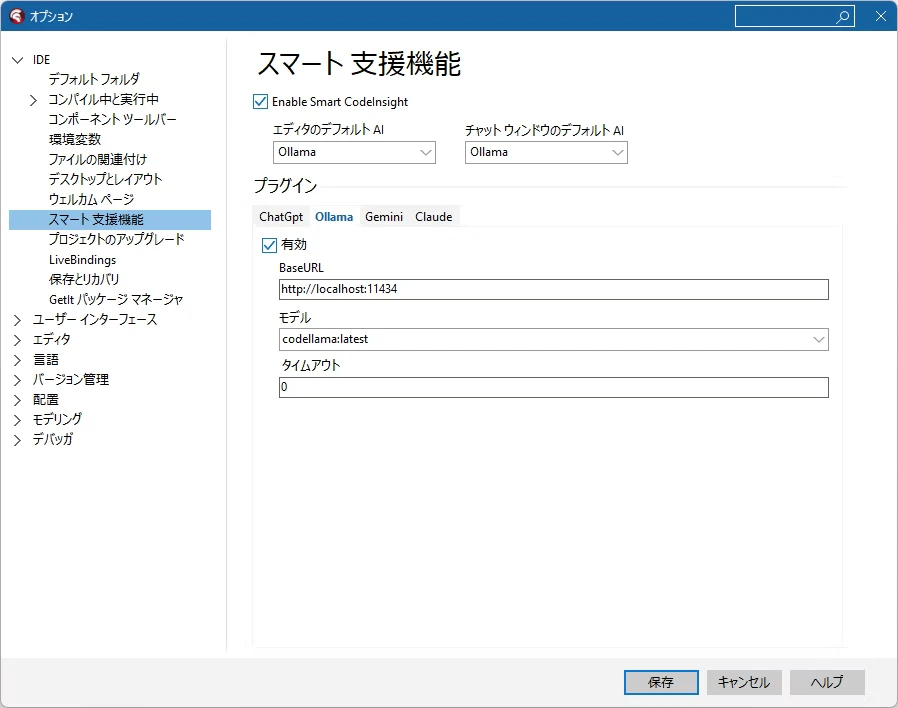
Task: Click the キャンセル button
Action: coord(743,682)
